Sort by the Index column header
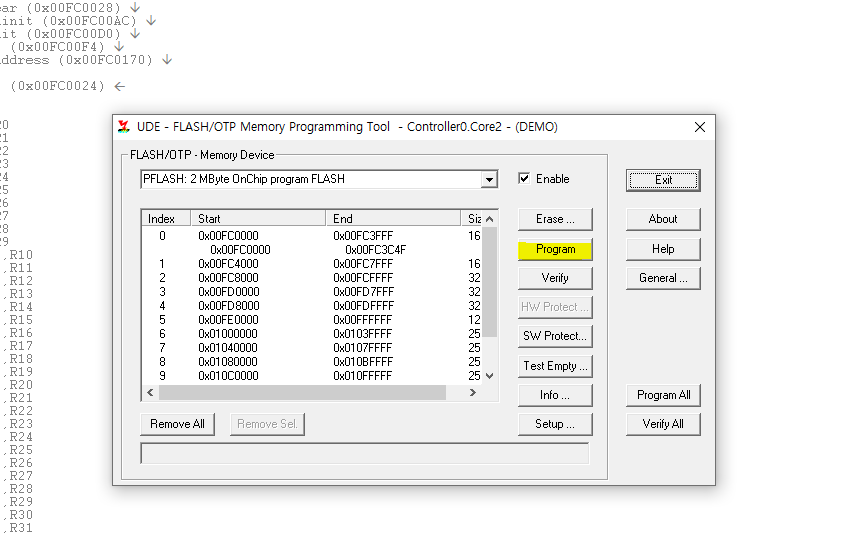This screenshot has width=854, height=558. pos(166,219)
